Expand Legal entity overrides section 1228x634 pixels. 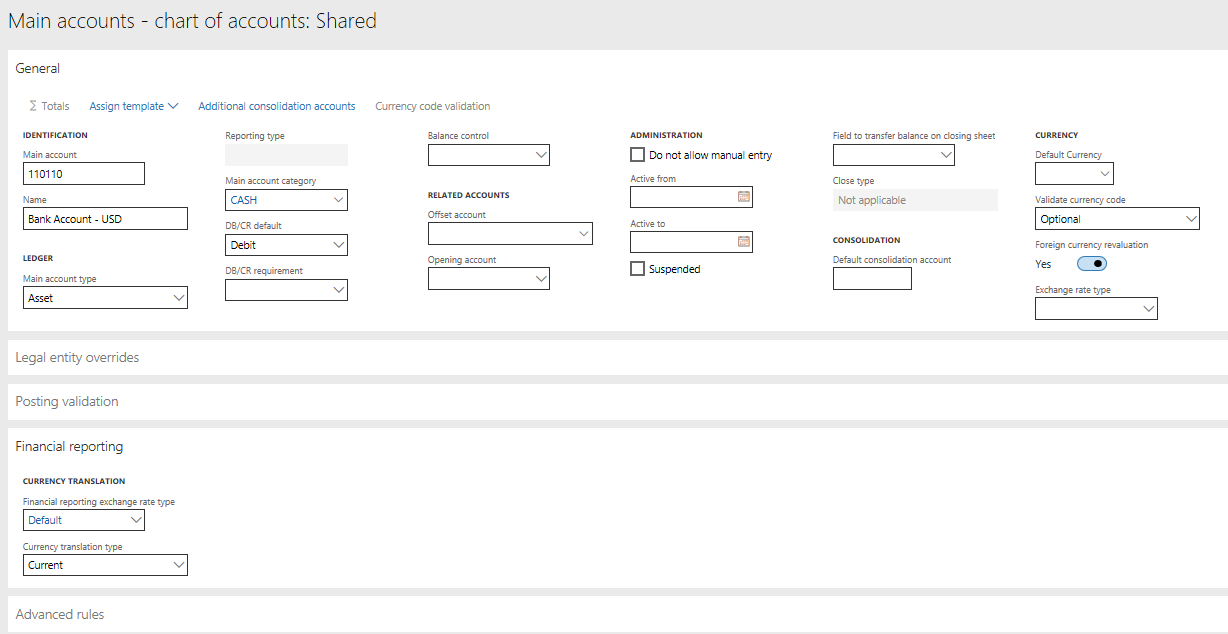click(x=78, y=357)
